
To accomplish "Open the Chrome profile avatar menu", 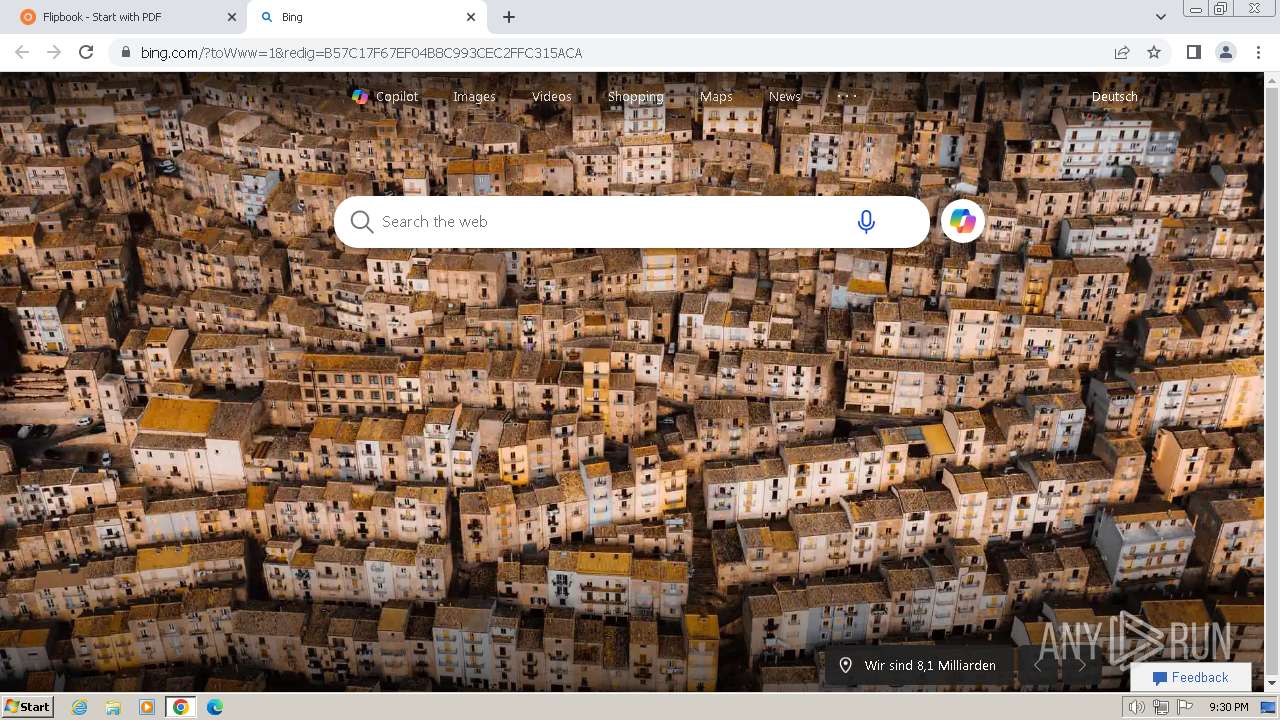I will pos(1225,52).
